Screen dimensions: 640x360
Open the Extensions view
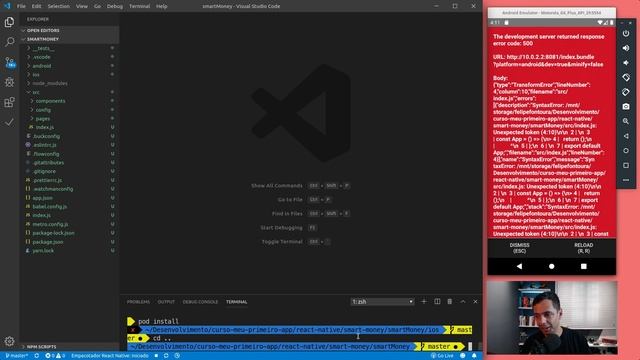coord(9,102)
